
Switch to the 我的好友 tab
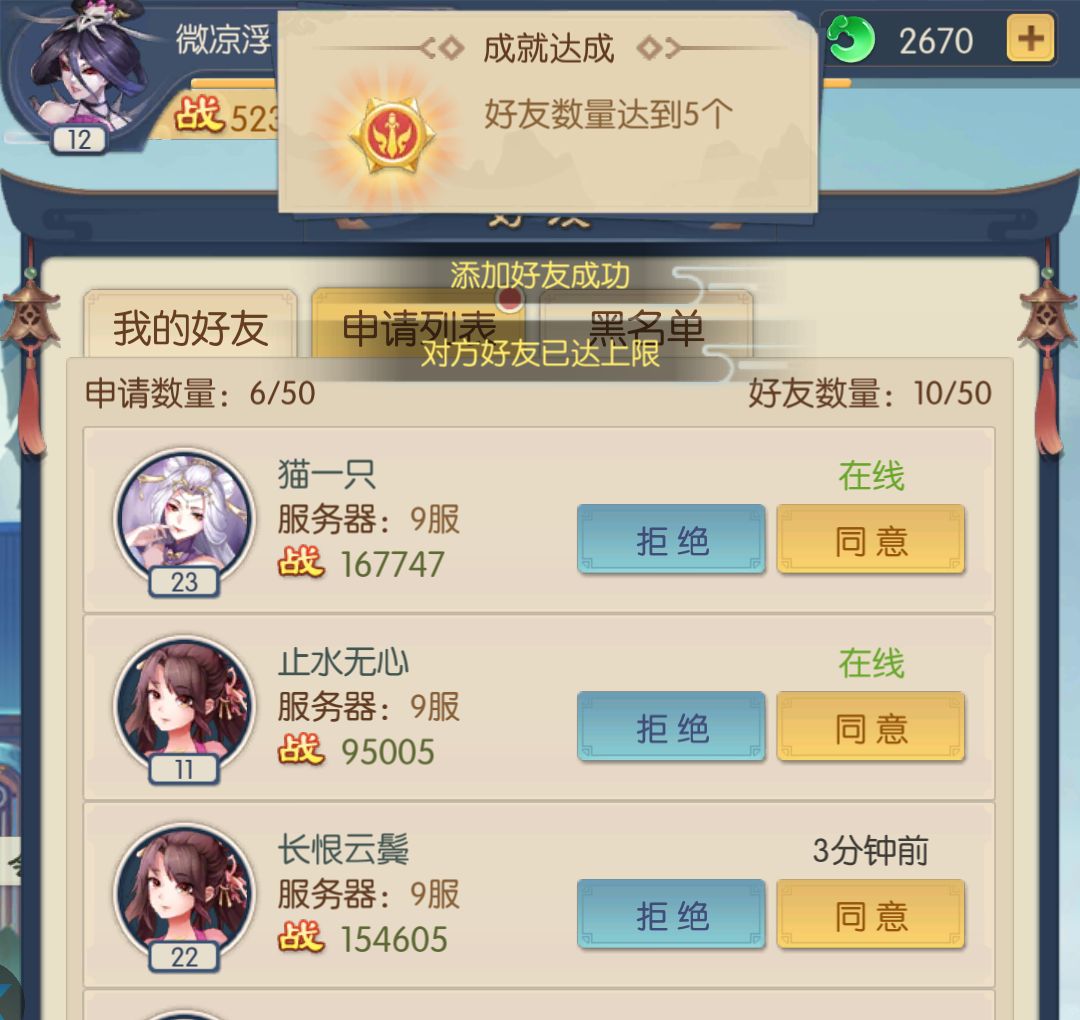[191, 325]
